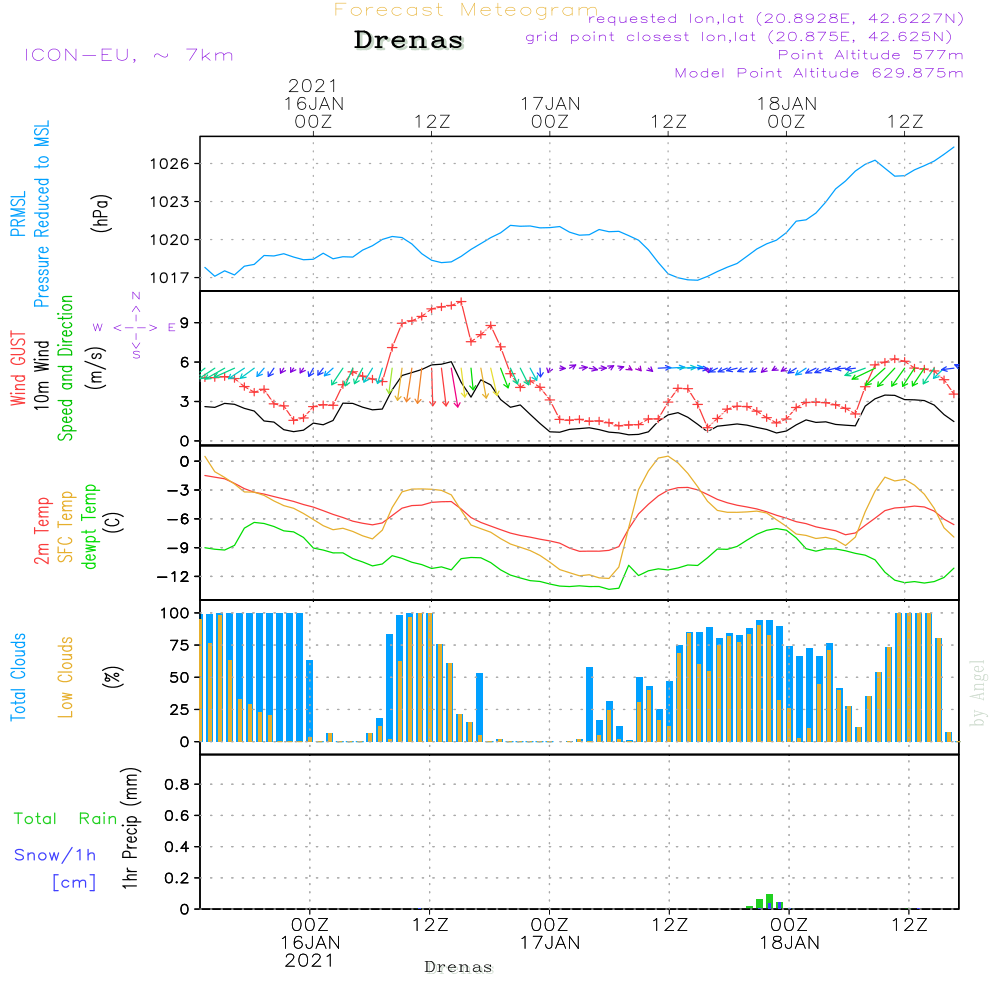Click the green 'Total Rain' label

click(x=66, y=818)
